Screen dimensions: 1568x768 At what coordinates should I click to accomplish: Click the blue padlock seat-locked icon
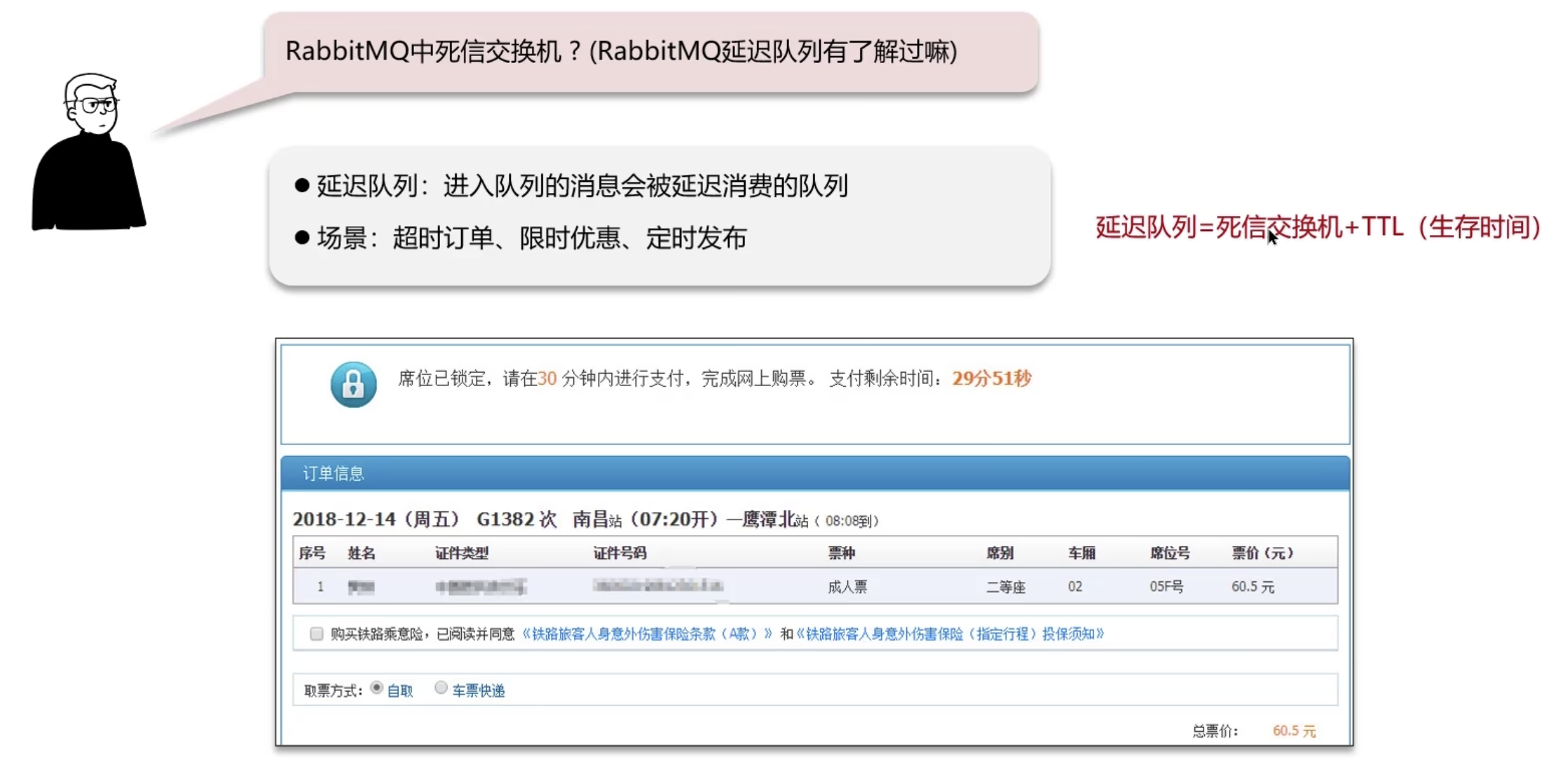click(353, 384)
